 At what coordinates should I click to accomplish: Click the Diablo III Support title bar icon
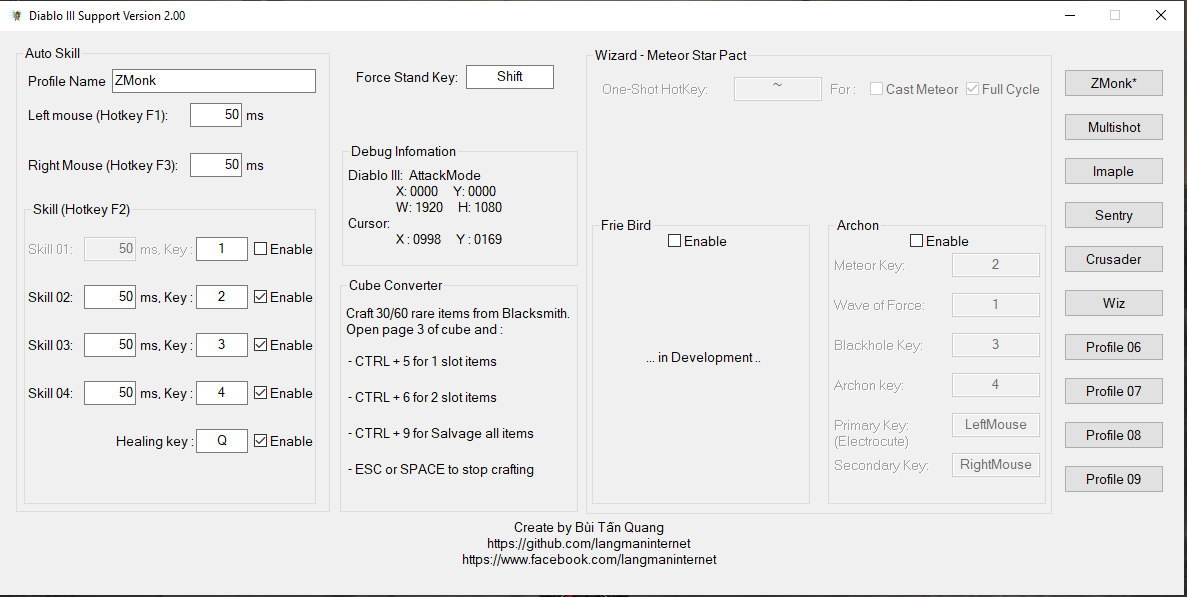(x=17, y=15)
